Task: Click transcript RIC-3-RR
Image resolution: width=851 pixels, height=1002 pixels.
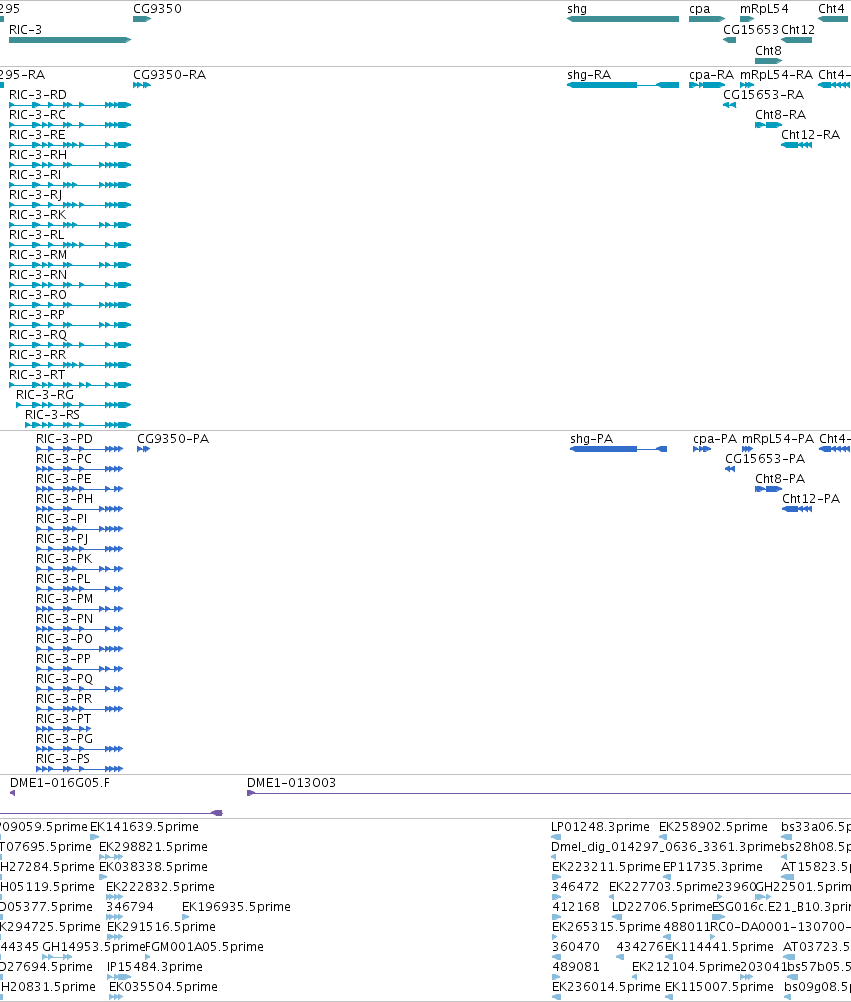Action: click(x=70, y=365)
